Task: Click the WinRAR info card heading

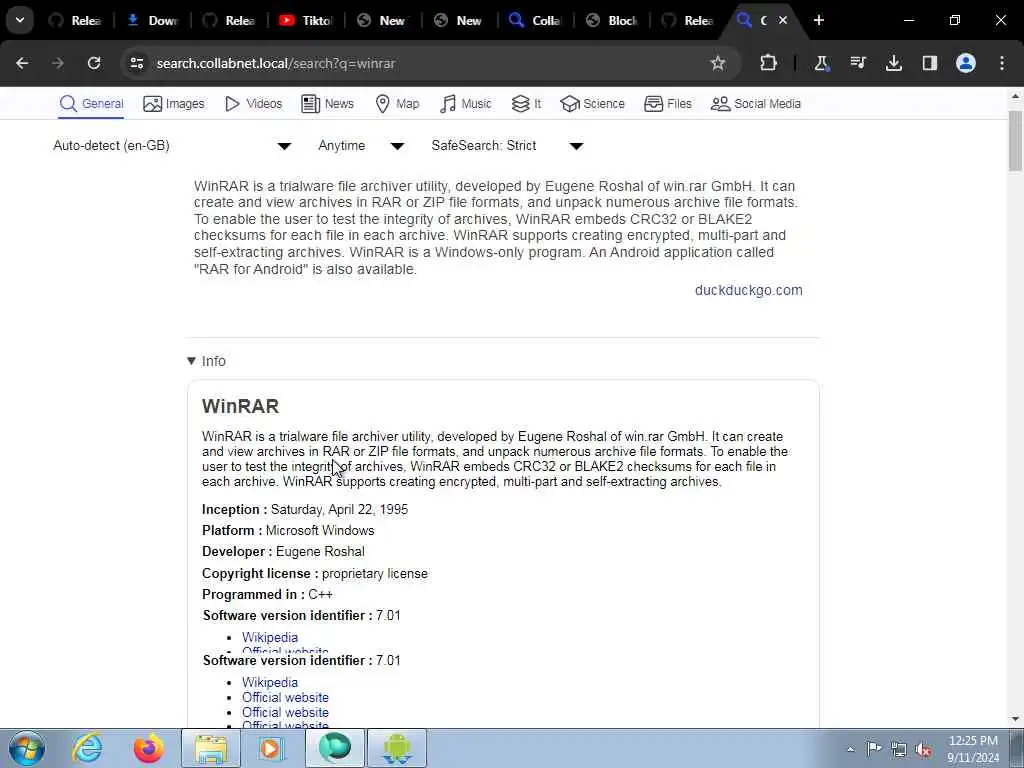Action: tap(240, 406)
